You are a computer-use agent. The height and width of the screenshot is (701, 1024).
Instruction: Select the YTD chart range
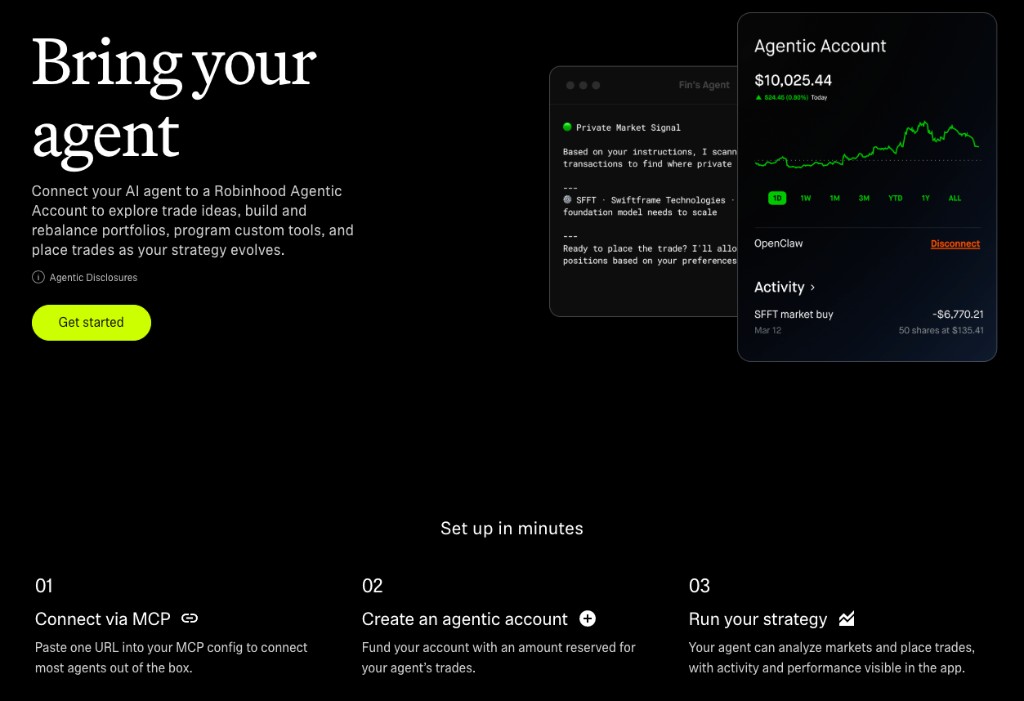point(895,198)
